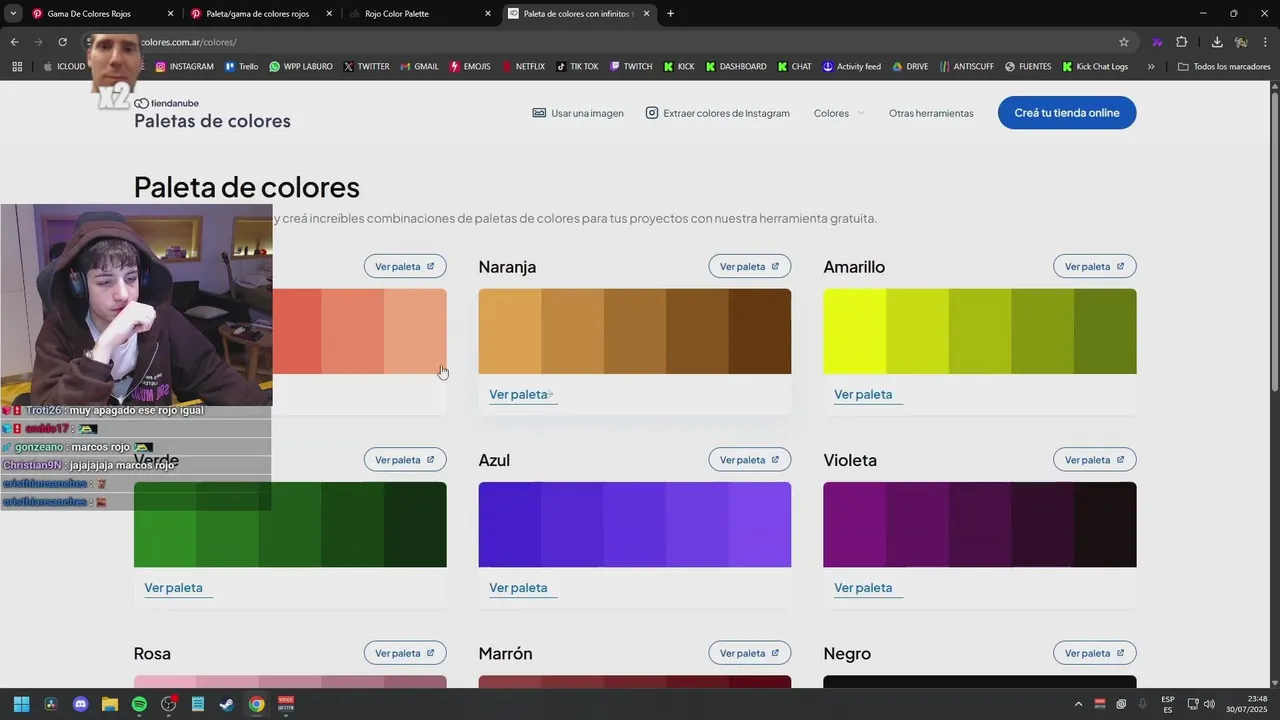
Task: Open the TWITTER bookmark
Action: pos(366,67)
